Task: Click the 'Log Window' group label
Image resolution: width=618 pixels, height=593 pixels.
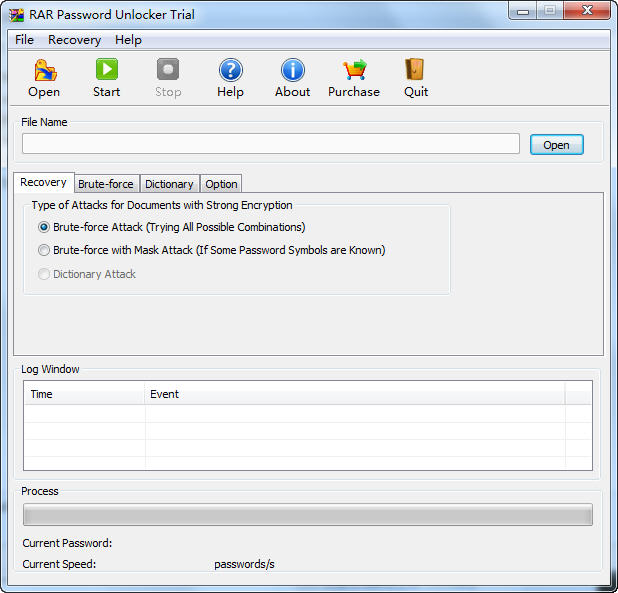Action: click(x=50, y=369)
